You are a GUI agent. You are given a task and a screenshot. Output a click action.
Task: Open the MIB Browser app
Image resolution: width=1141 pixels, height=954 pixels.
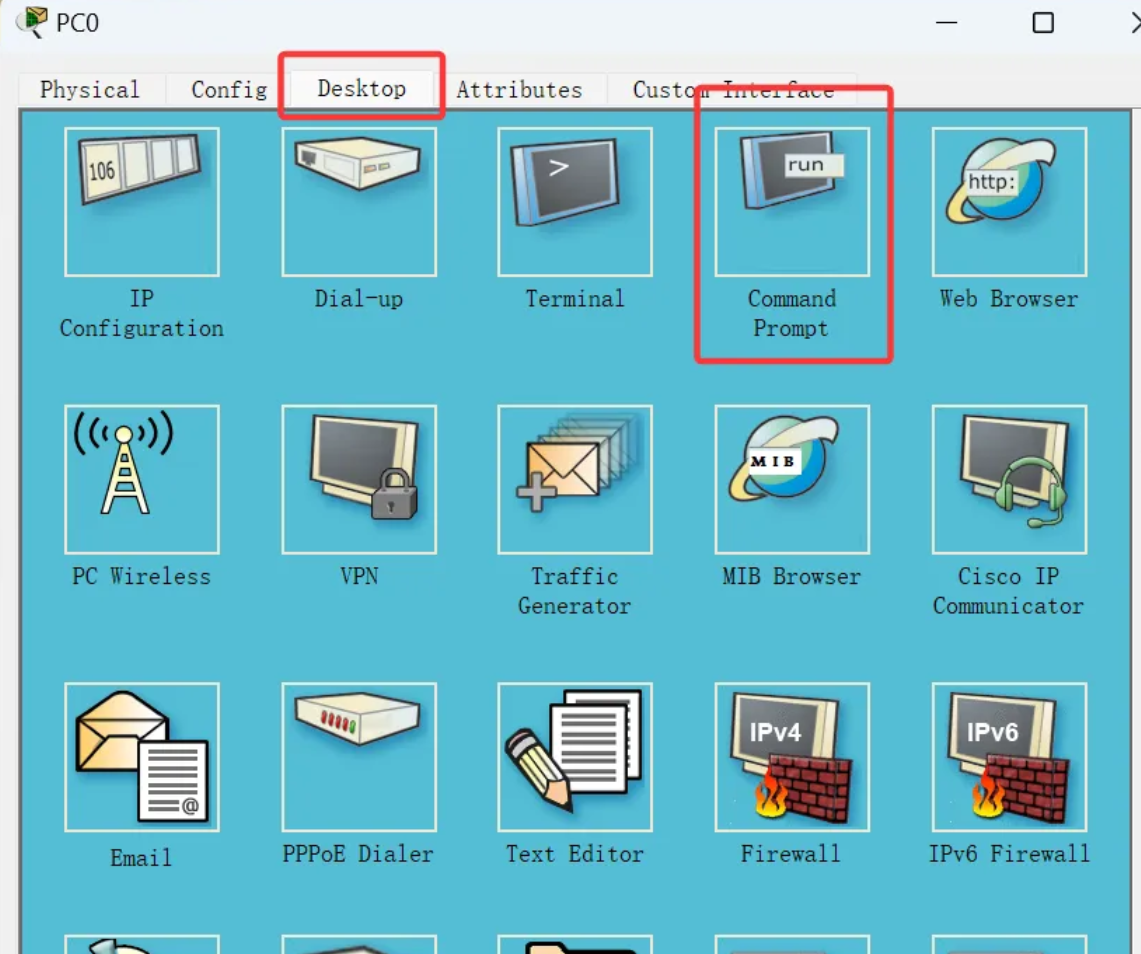(792, 480)
